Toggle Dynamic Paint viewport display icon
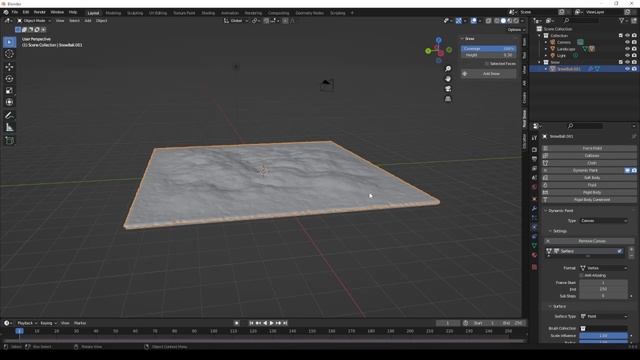 (627, 170)
